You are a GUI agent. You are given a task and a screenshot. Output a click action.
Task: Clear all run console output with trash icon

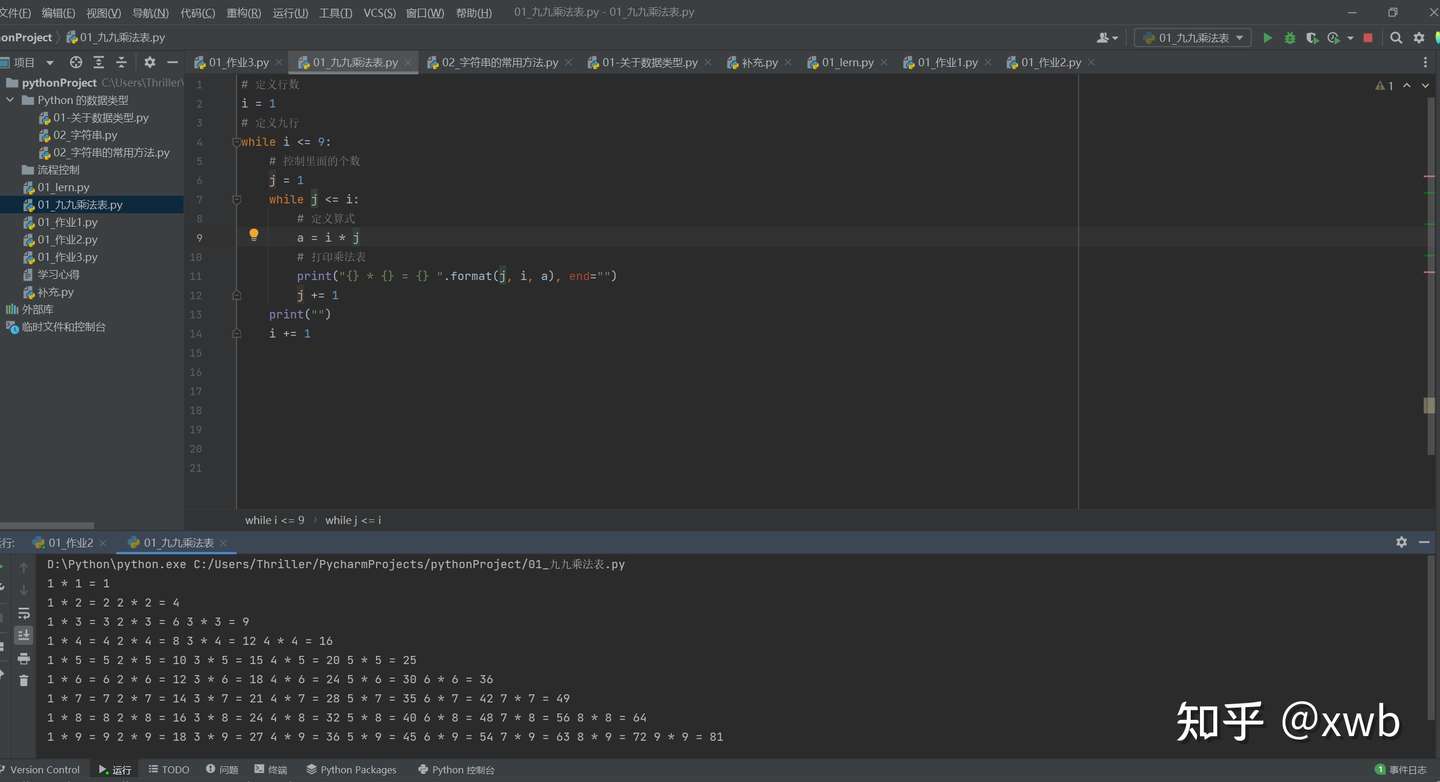(x=24, y=680)
